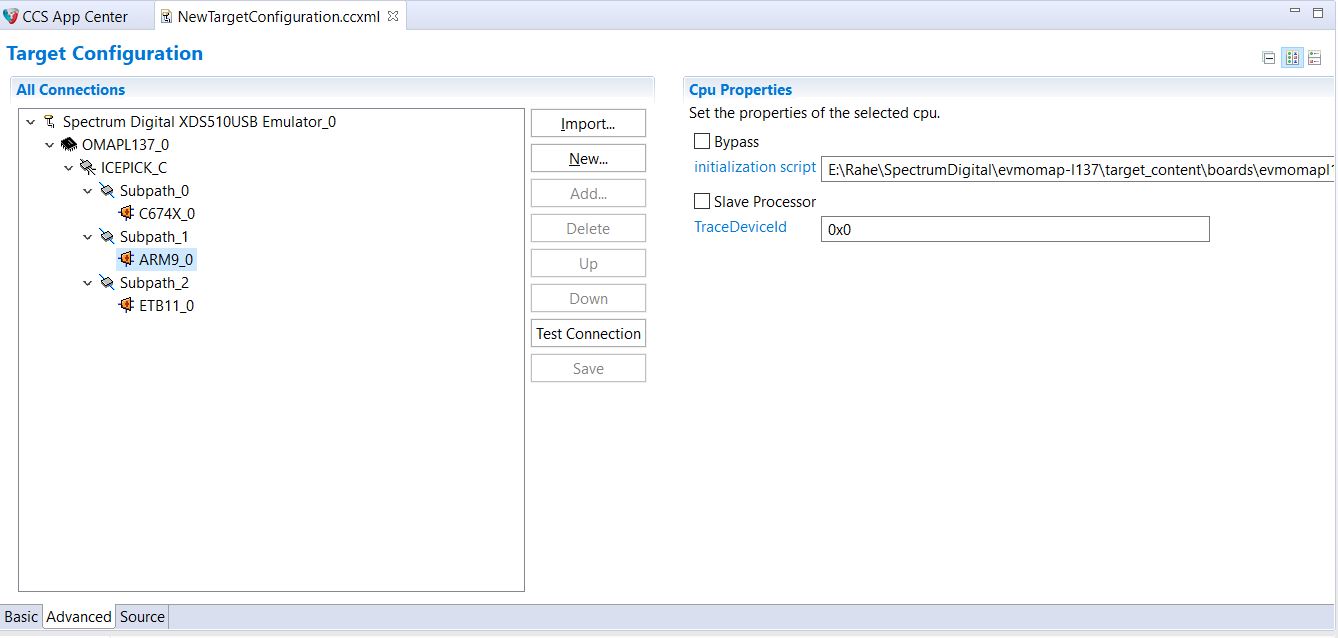Switch to the Source tab
This screenshot has height=638, width=1338.
click(142, 617)
